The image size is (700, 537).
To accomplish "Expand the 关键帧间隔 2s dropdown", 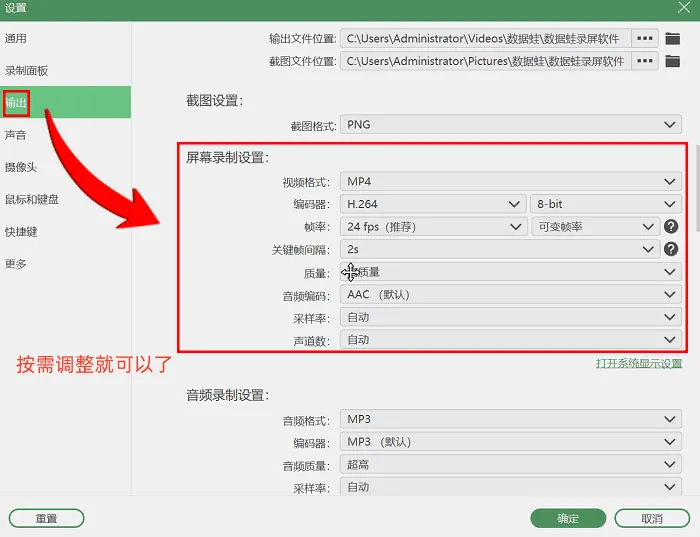I will point(500,249).
